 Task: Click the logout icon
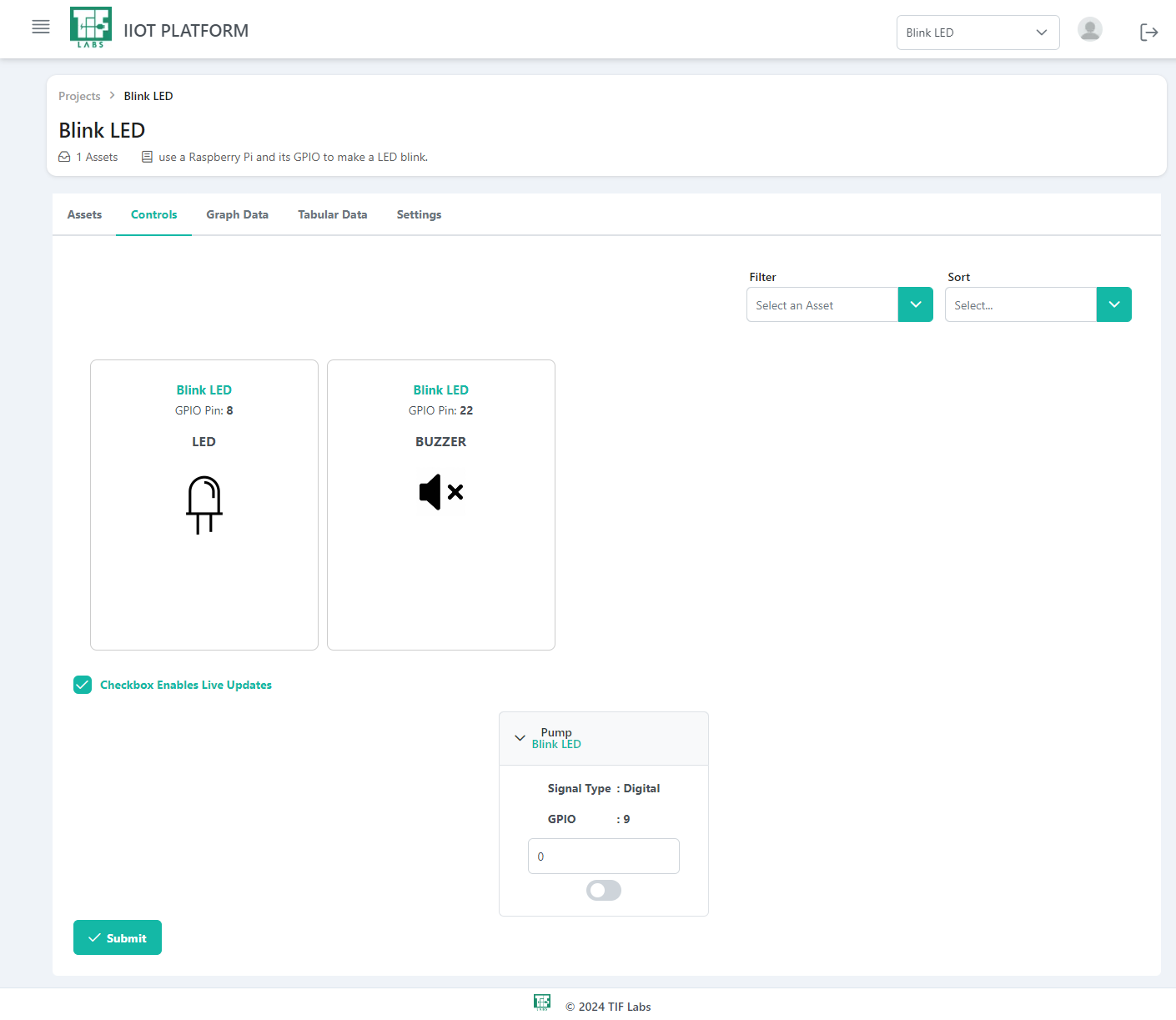[1148, 33]
